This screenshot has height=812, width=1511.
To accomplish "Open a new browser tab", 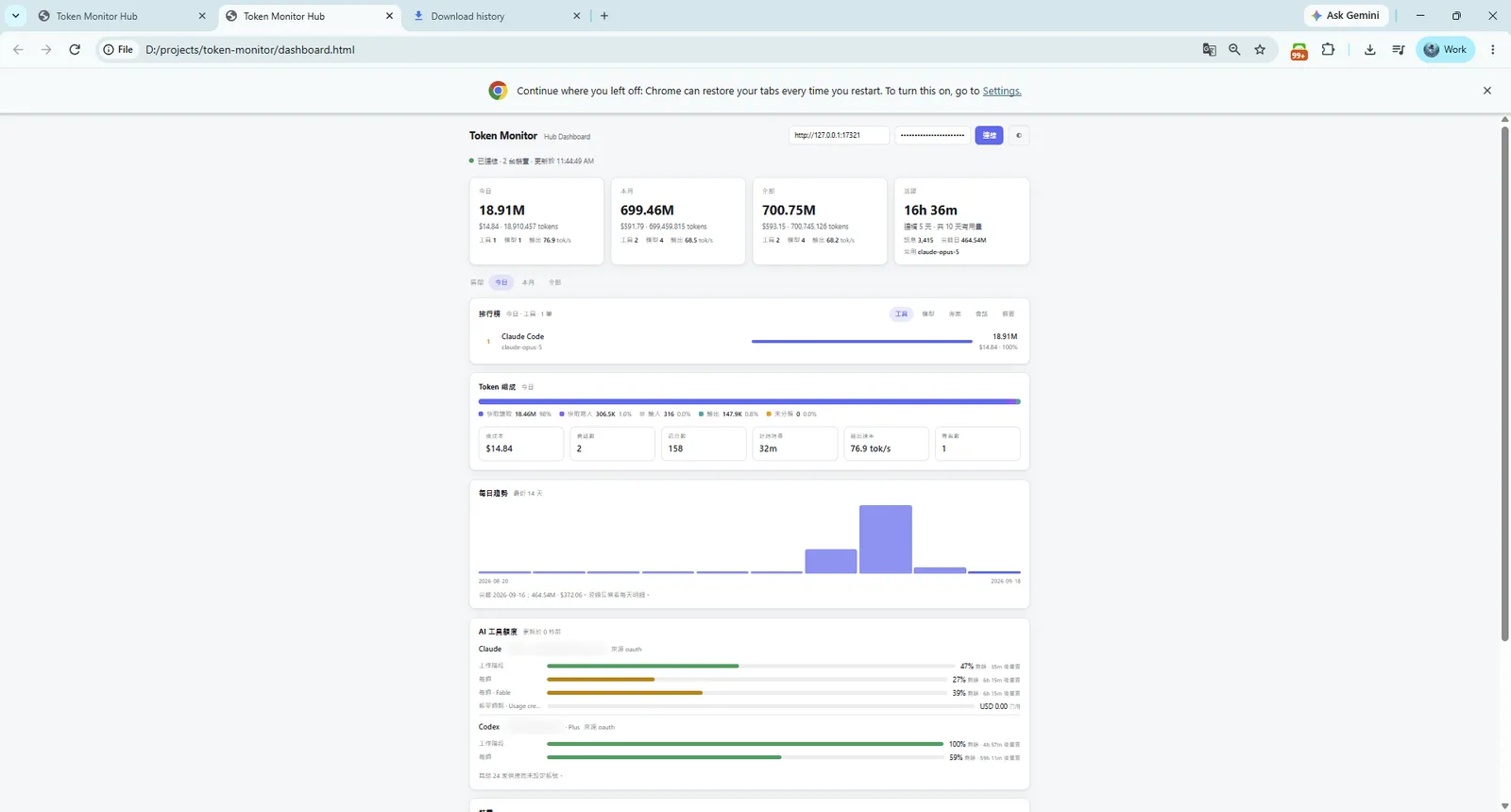I will click(604, 16).
